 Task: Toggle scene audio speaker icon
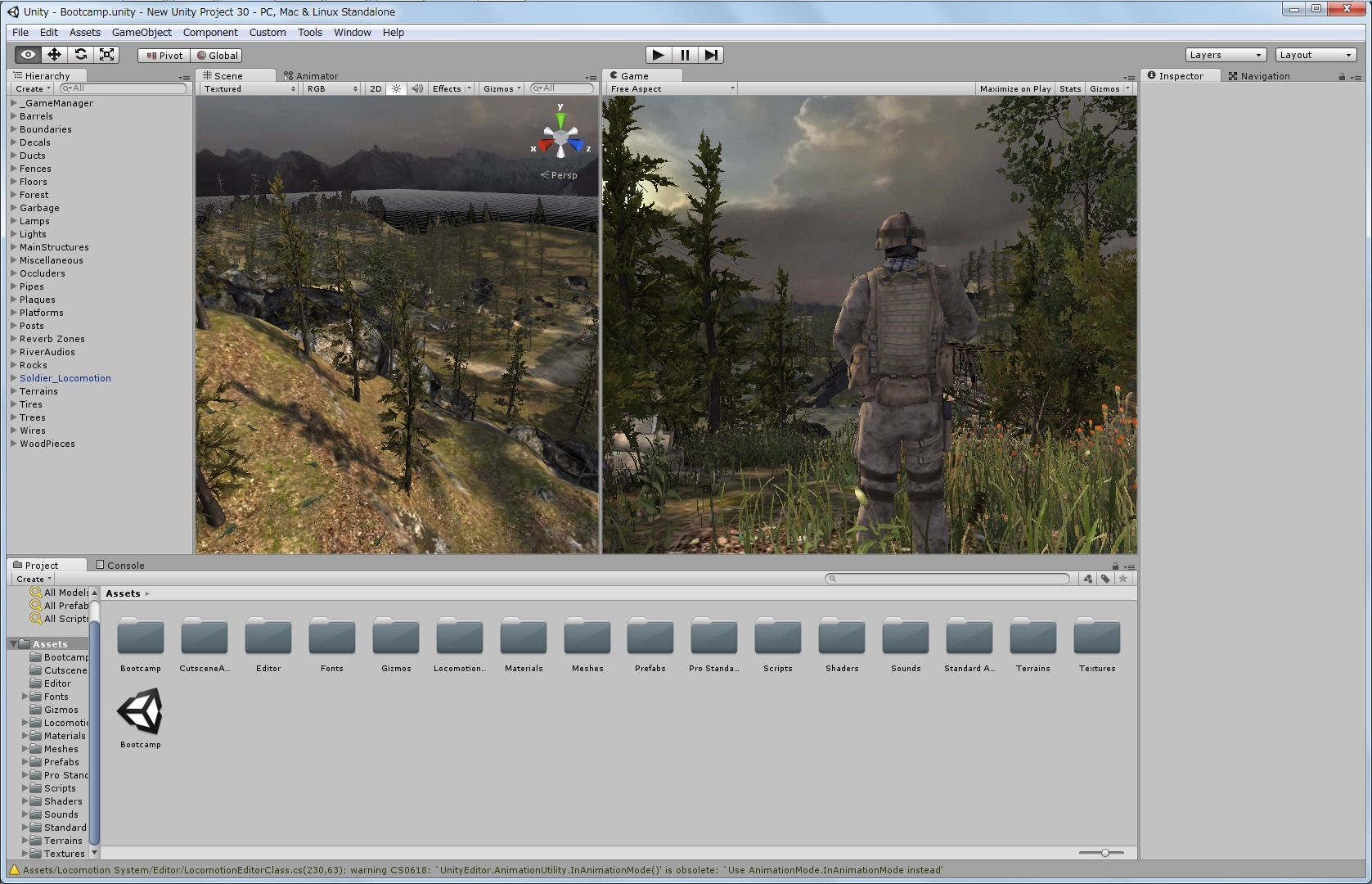click(x=417, y=88)
